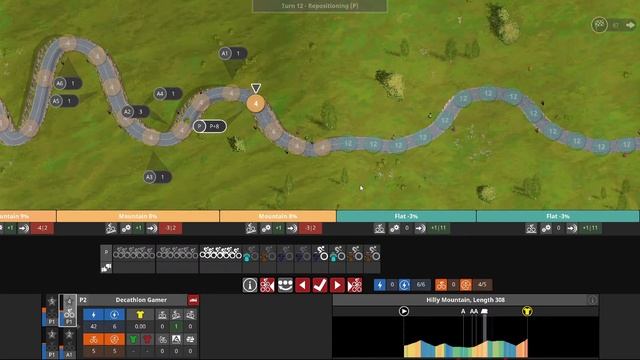The height and width of the screenshot is (360, 640).
Task: Open the info button in action bar
Action: click(x=250, y=285)
